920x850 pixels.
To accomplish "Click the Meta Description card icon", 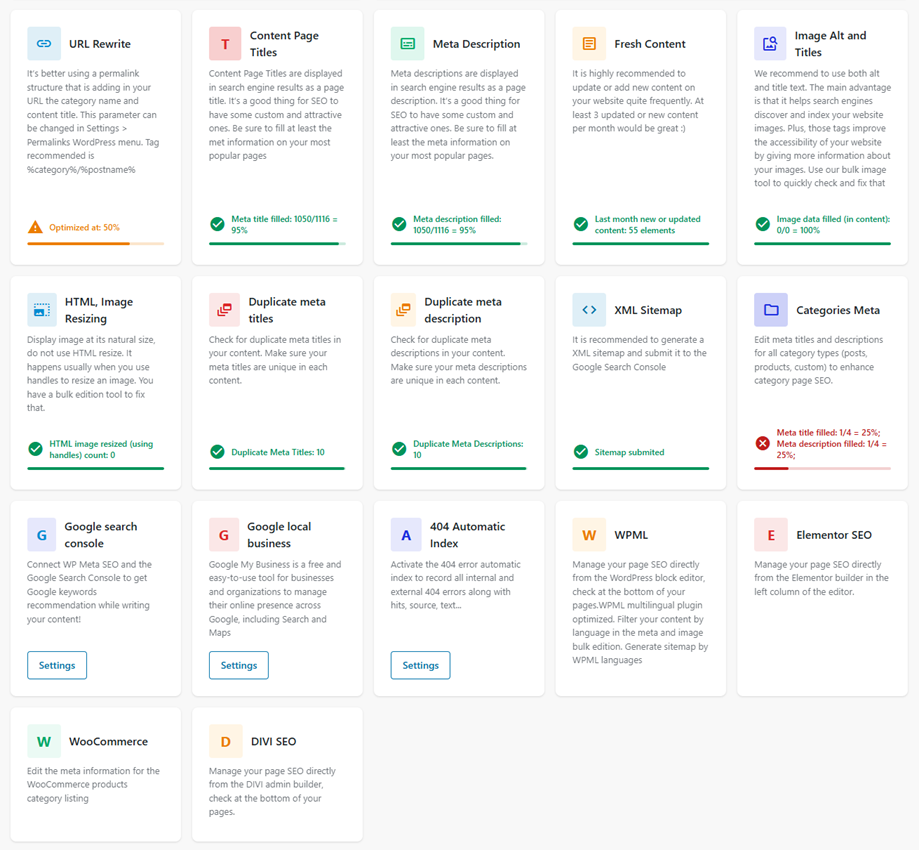I will (x=407, y=43).
